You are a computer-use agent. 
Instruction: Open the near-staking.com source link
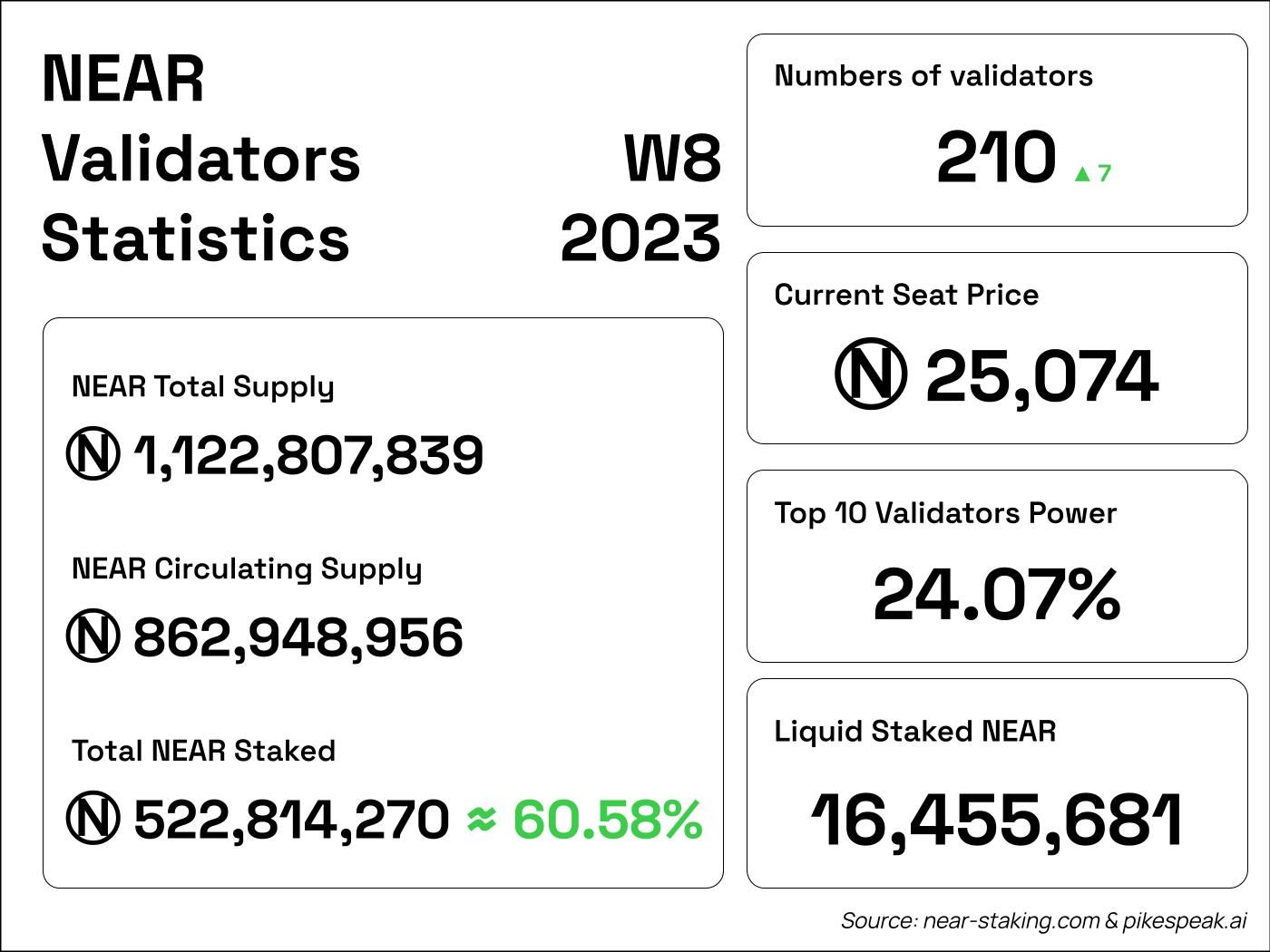point(1011,921)
